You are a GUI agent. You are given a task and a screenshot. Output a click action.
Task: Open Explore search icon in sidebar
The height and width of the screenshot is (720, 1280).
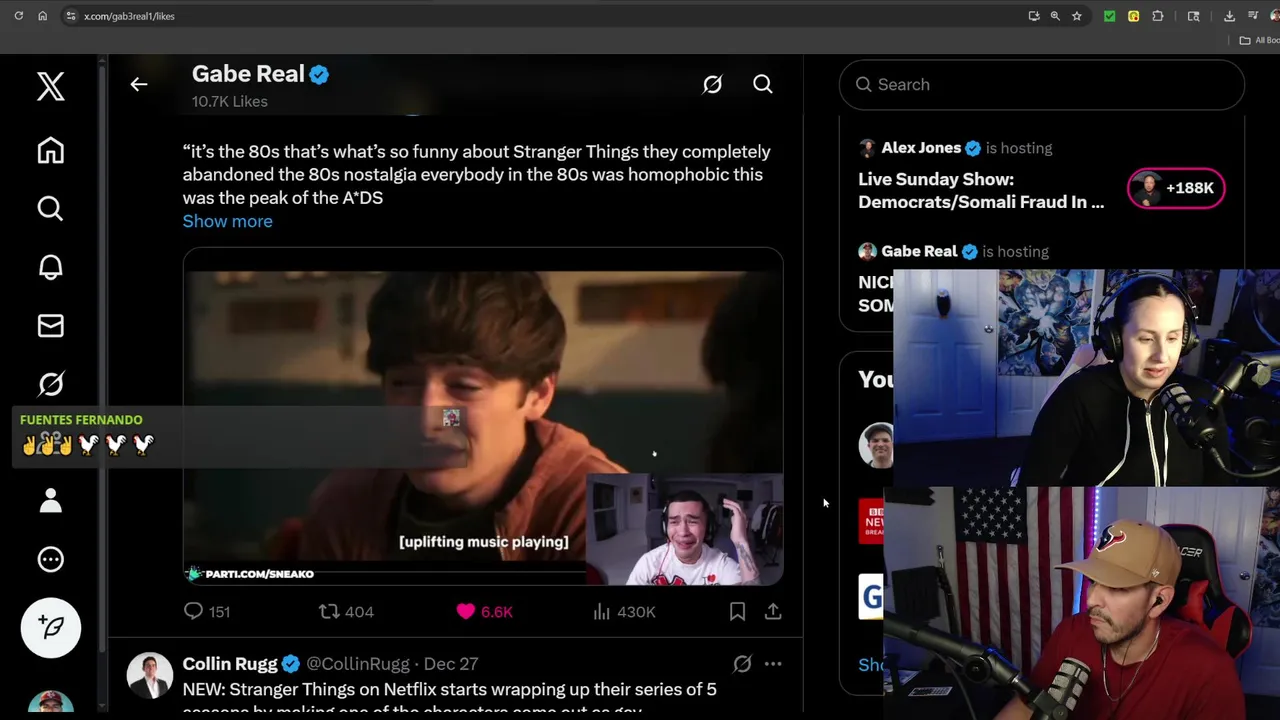[x=51, y=208]
